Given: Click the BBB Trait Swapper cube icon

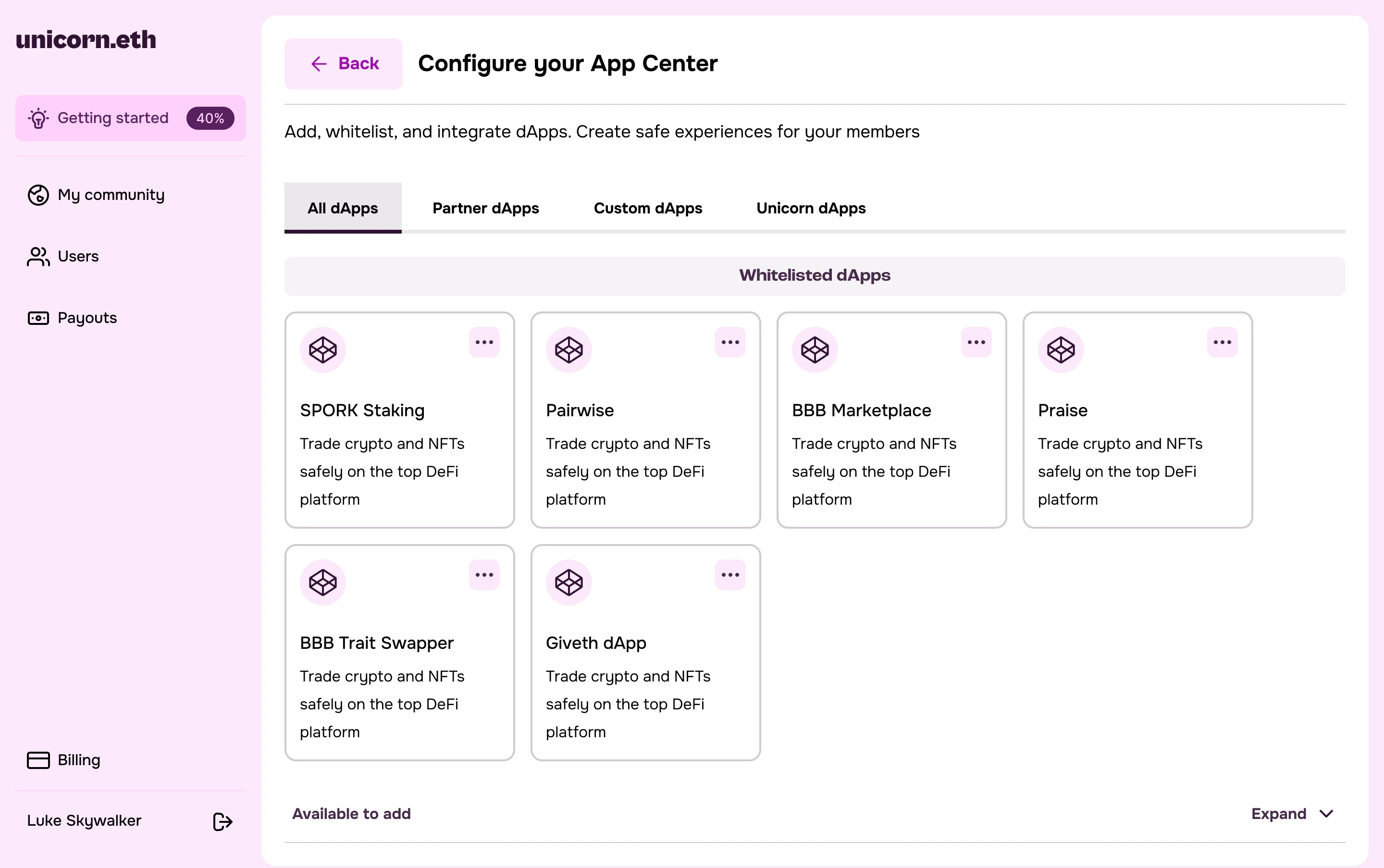Looking at the screenshot, I should click(x=322, y=582).
